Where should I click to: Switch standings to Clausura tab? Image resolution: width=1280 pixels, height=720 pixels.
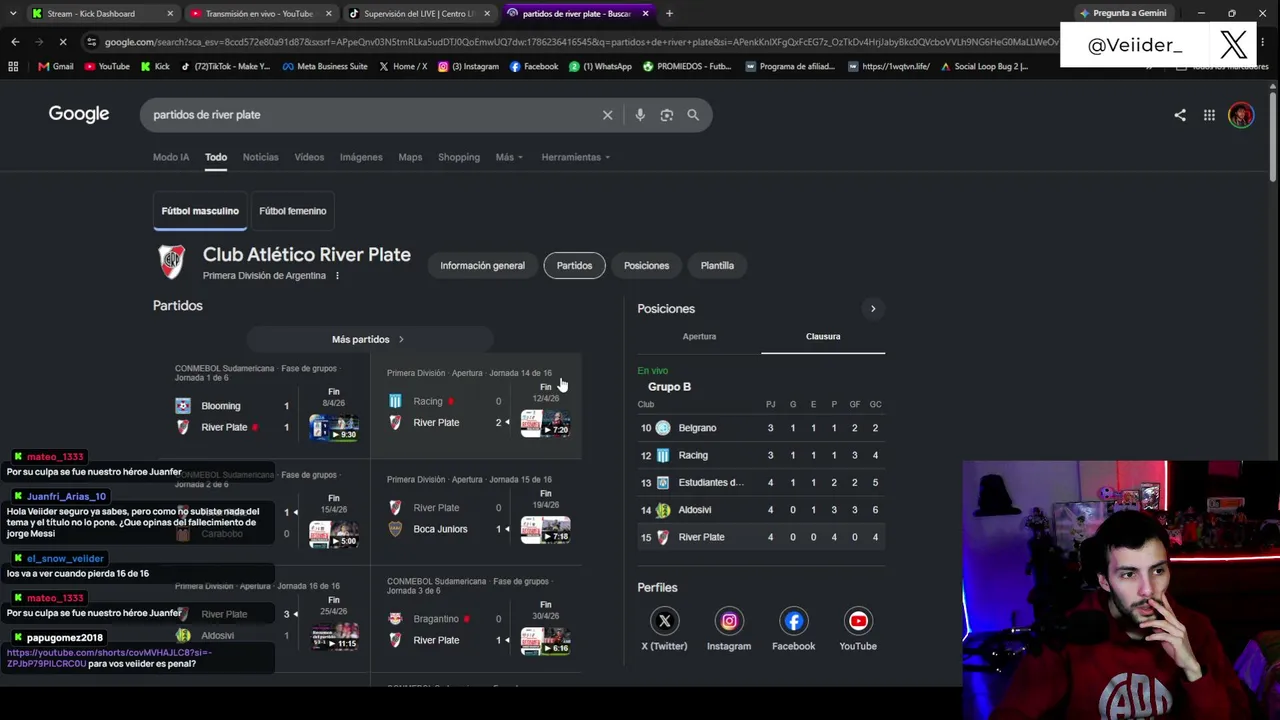click(823, 337)
